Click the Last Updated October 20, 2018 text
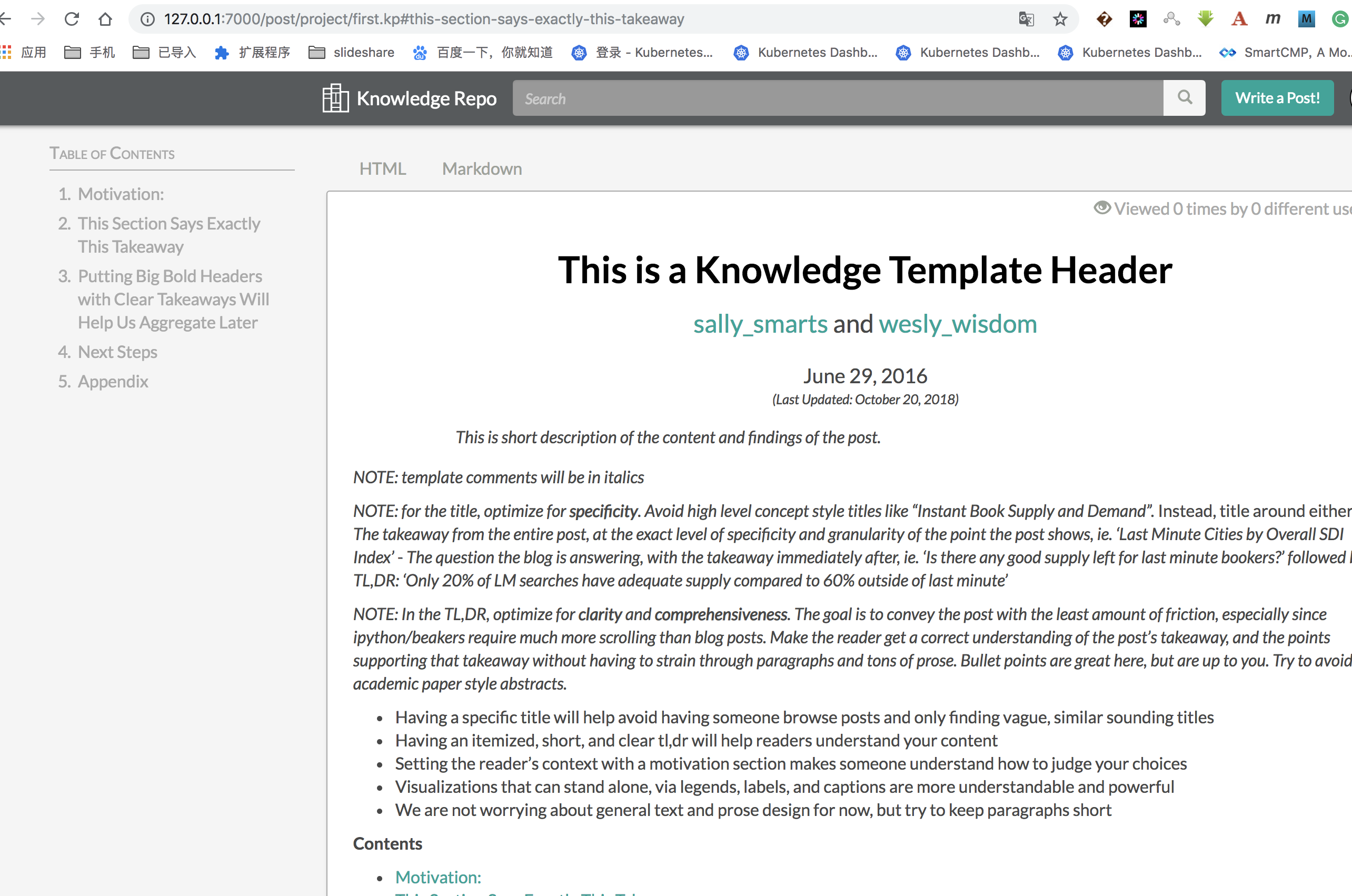The width and height of the screenshot is (1352, 896). 865,400
